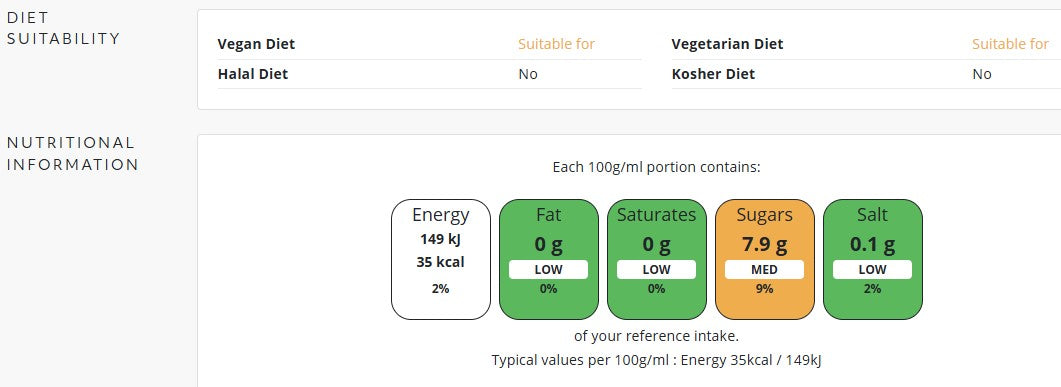Click the Salt nutrition tile

point(872,259)
